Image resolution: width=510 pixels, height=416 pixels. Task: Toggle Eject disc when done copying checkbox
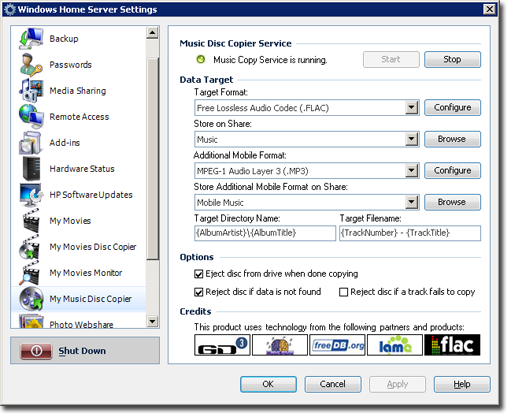[199, 274]
